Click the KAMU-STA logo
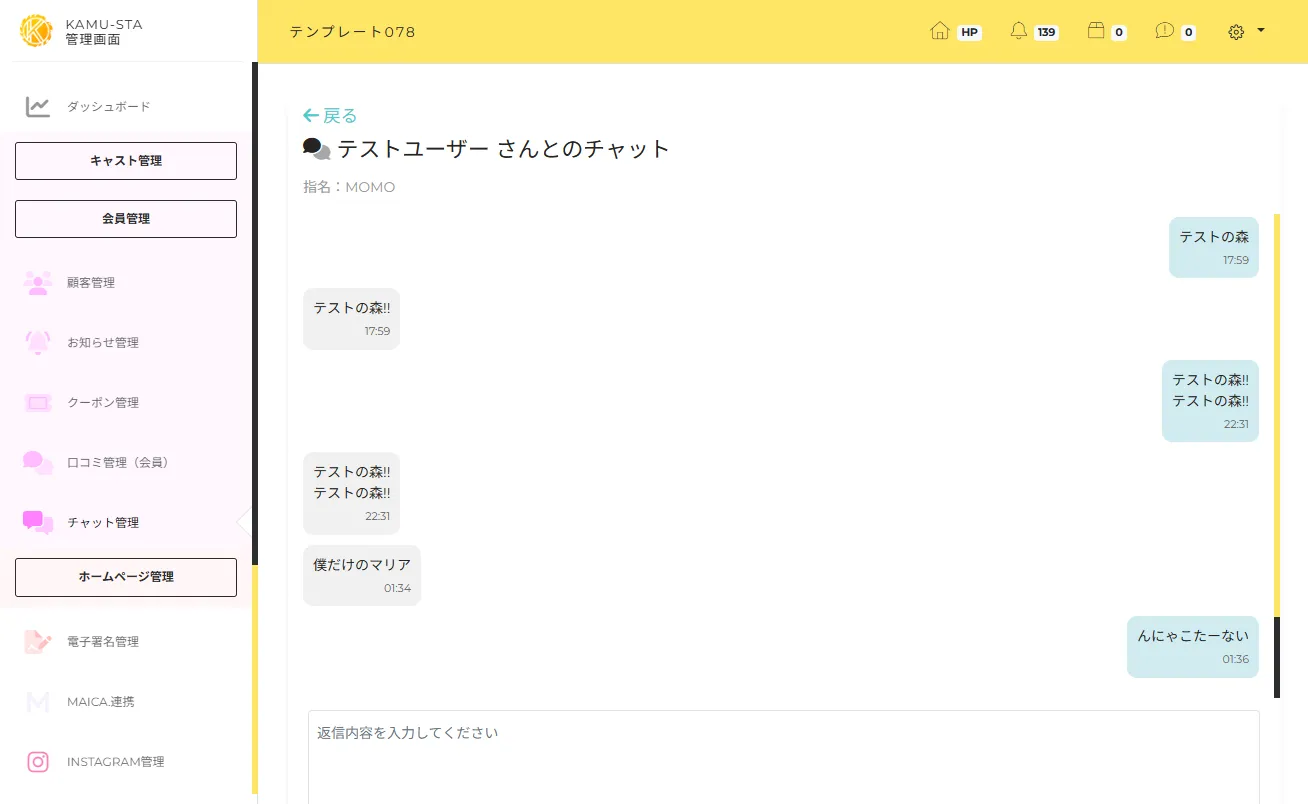This screenshot has height=804, width=1308. pyautogui.click(x=36, y=31)
